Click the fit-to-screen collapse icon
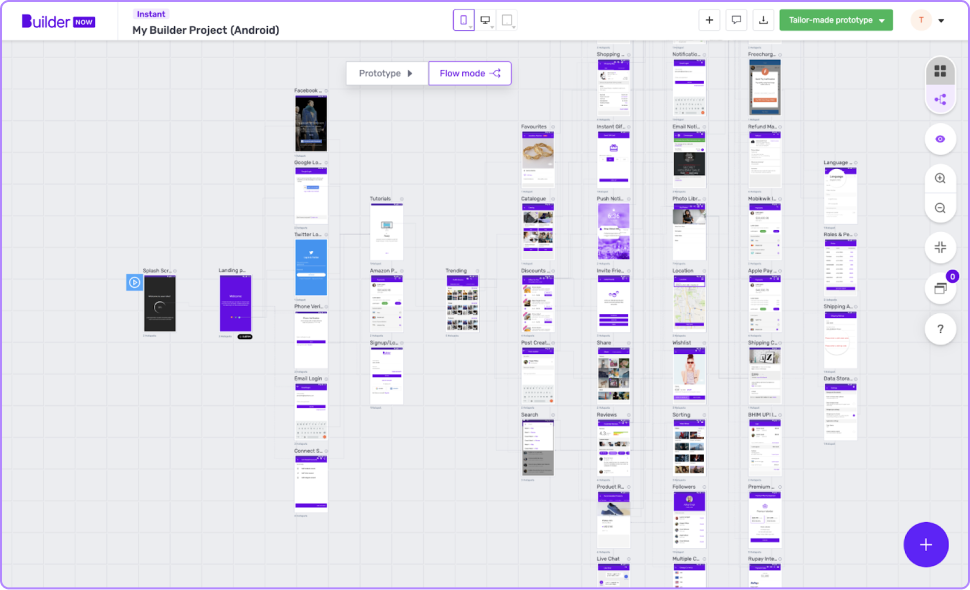 click(940, 248)
